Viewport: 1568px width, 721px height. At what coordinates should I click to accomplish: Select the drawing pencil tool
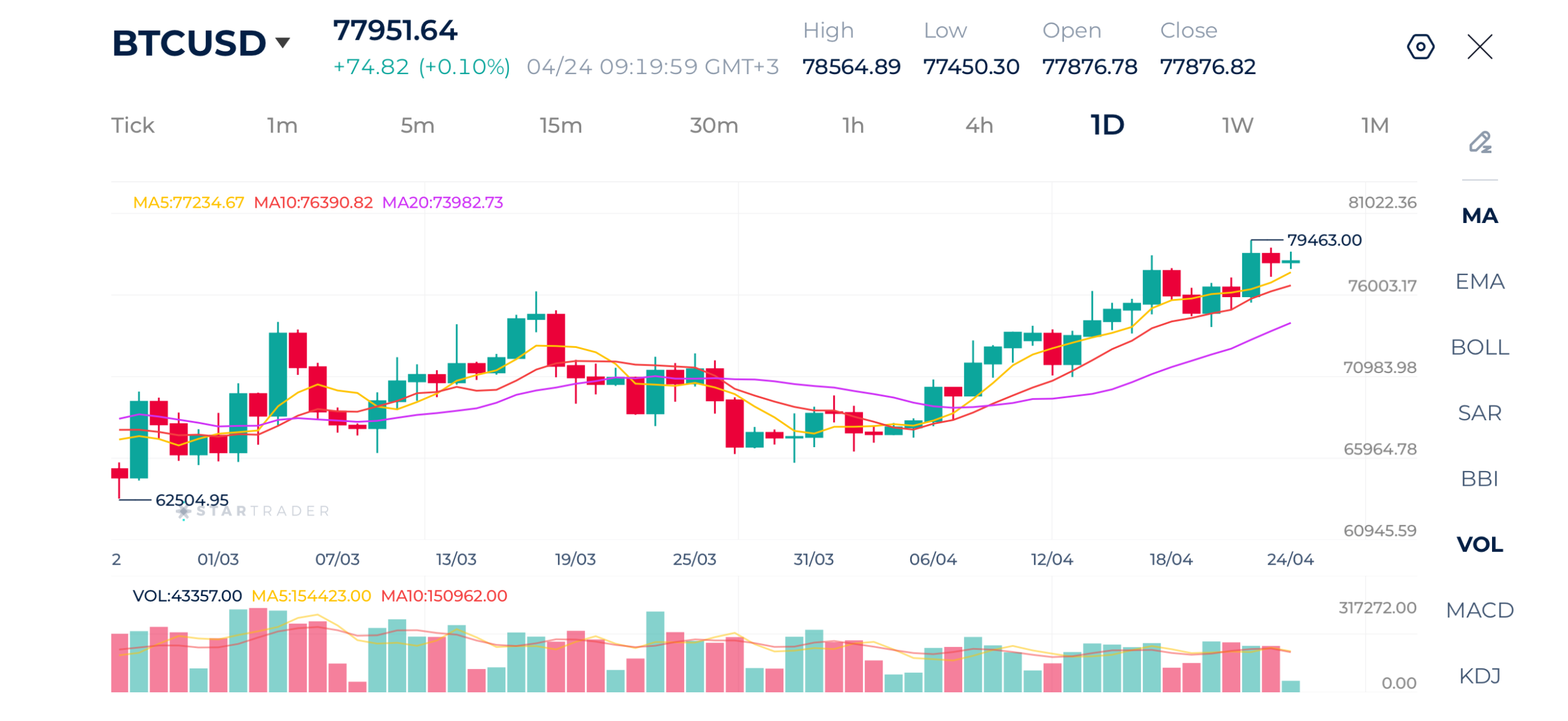pyautogui.click(x=1479, y=142)
